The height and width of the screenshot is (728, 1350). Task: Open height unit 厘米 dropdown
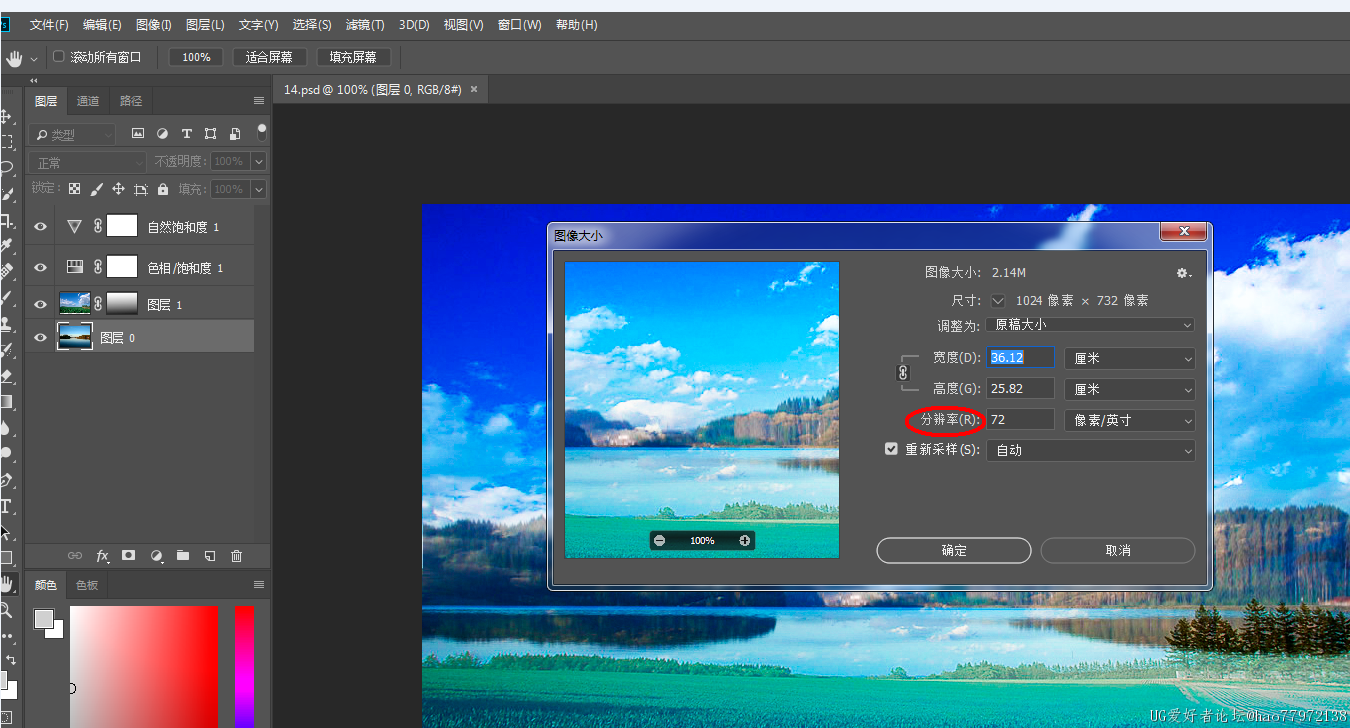1129,389
